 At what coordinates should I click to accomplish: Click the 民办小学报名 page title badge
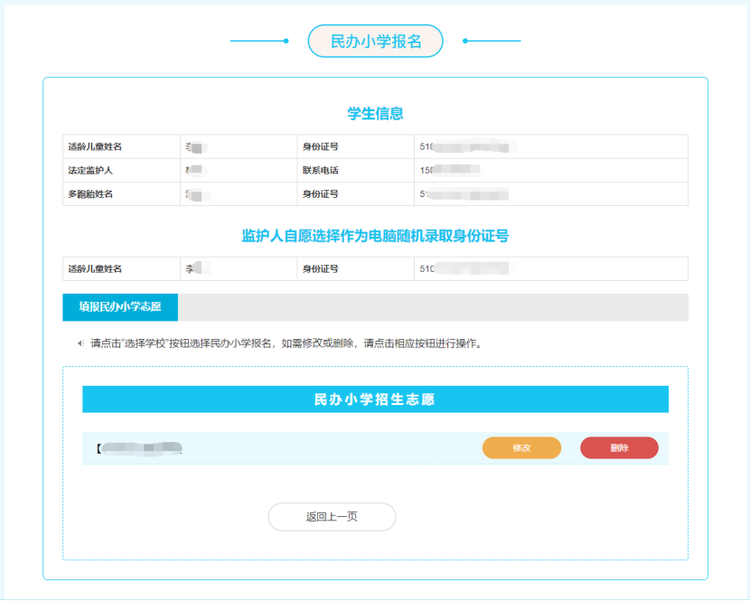click(375, 41)
